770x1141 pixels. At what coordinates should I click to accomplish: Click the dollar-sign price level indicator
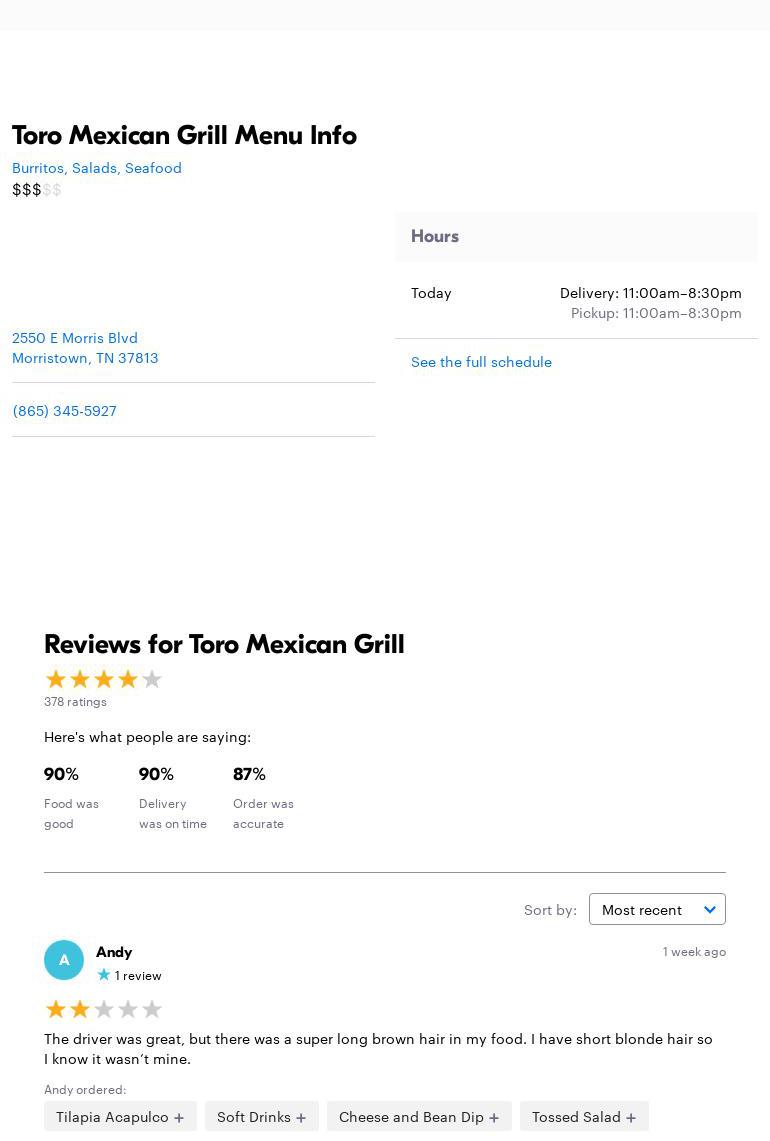(x=36, y=190)
